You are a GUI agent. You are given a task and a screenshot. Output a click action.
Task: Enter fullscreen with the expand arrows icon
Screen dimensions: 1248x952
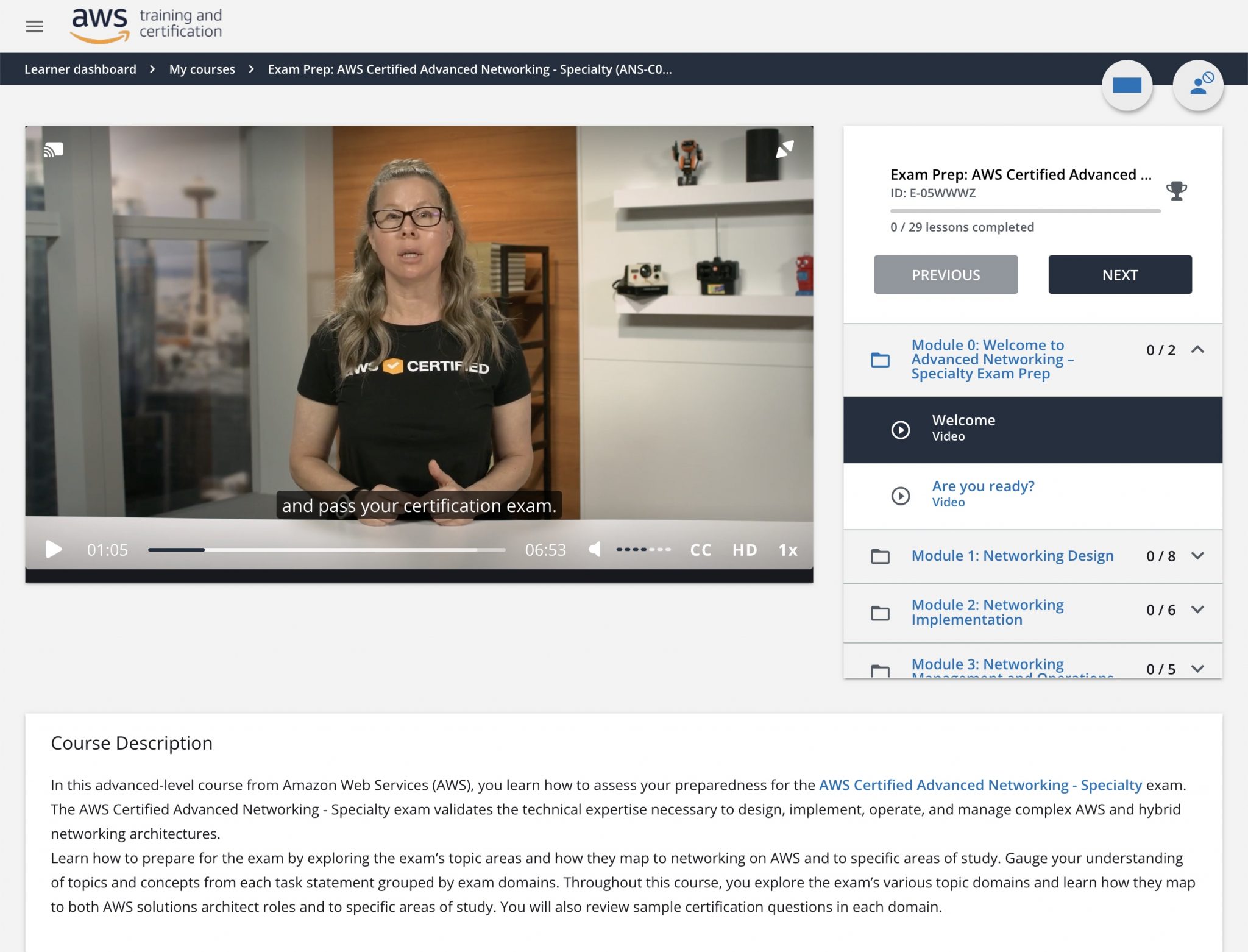pos(785,149)
